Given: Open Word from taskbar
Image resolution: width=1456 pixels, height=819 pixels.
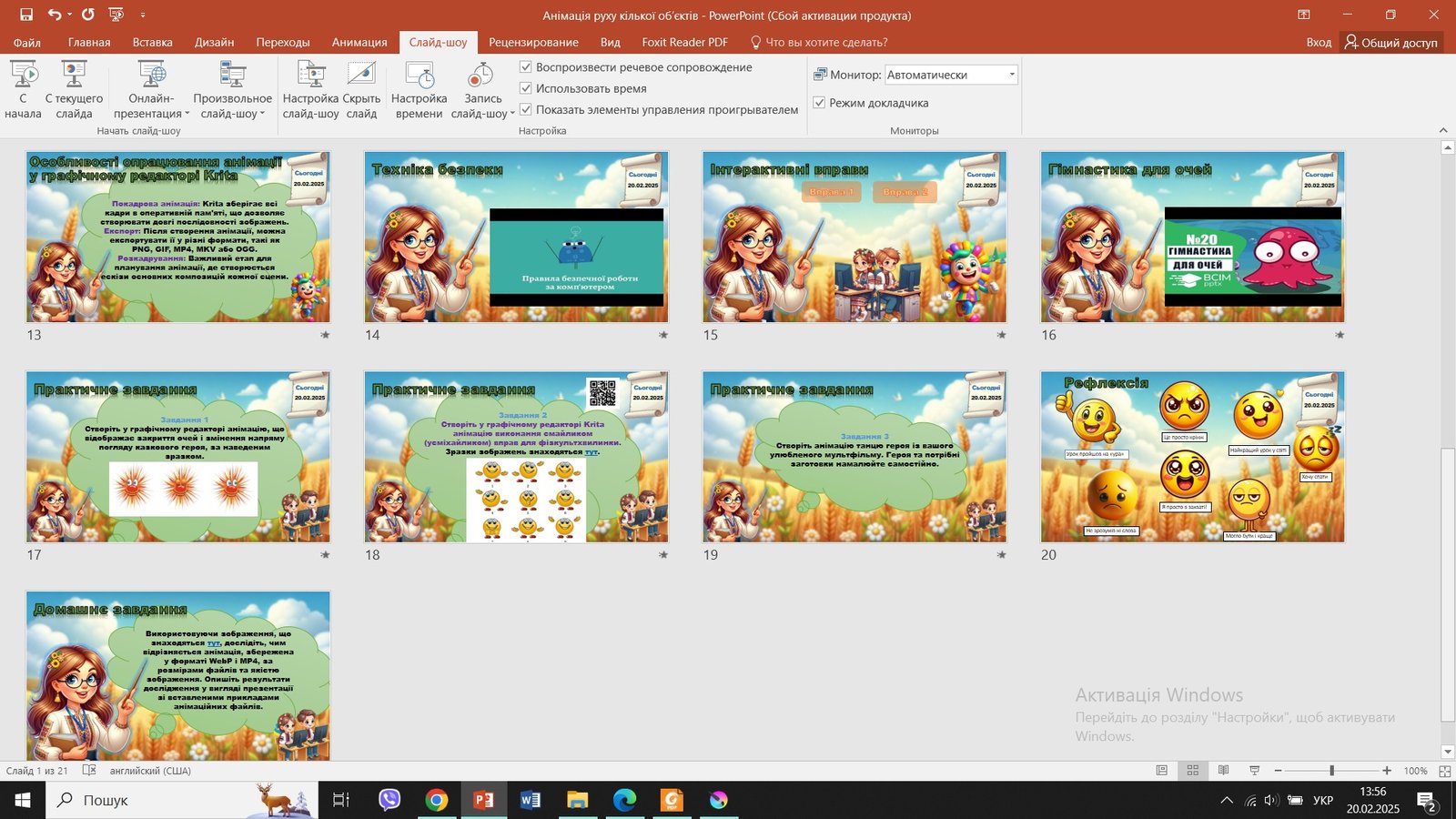Looking at the screenshot, I should pyautogui.click(x=531, y=800).
